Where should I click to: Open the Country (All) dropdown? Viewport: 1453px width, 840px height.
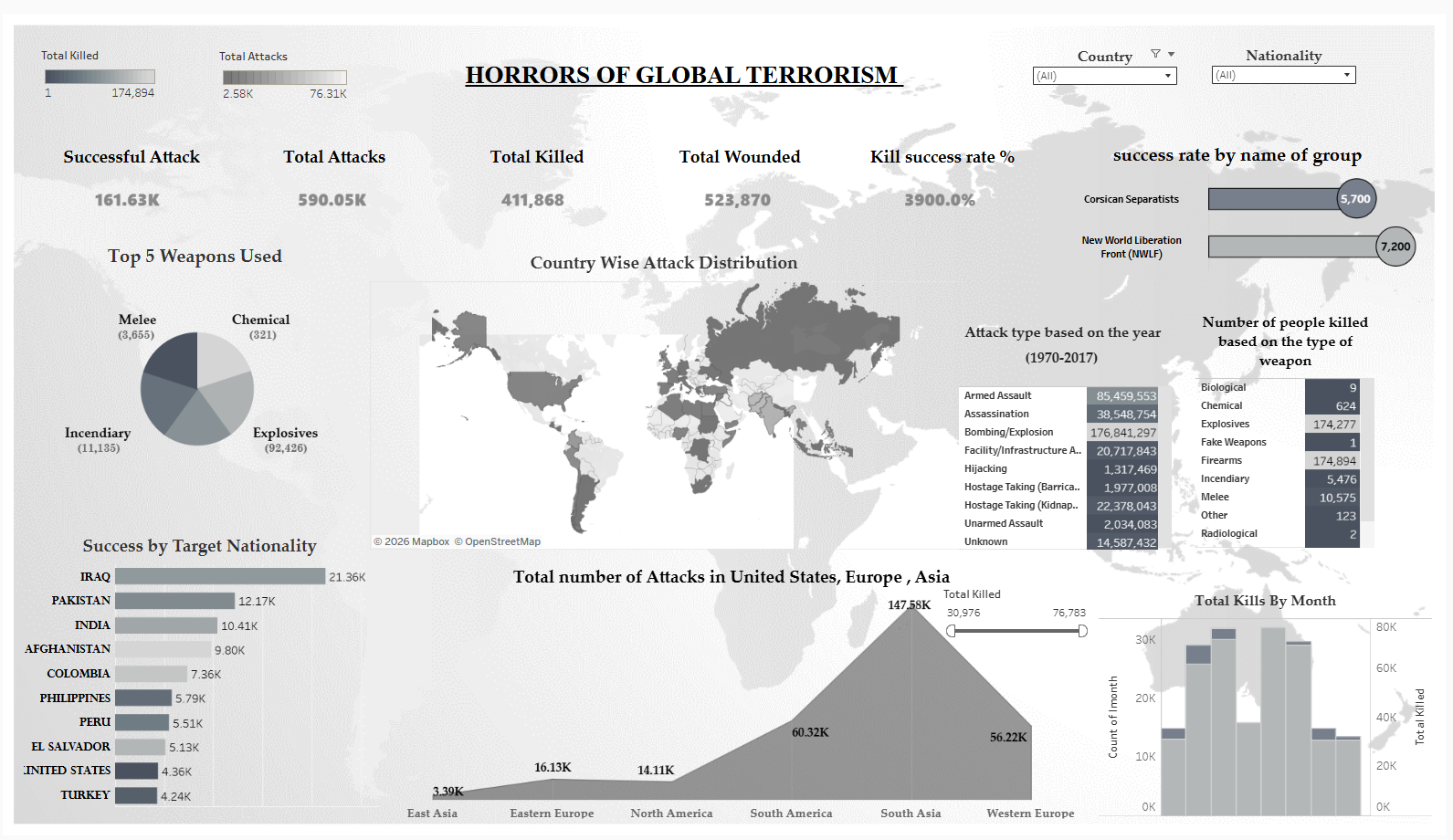pos(1105,76)
